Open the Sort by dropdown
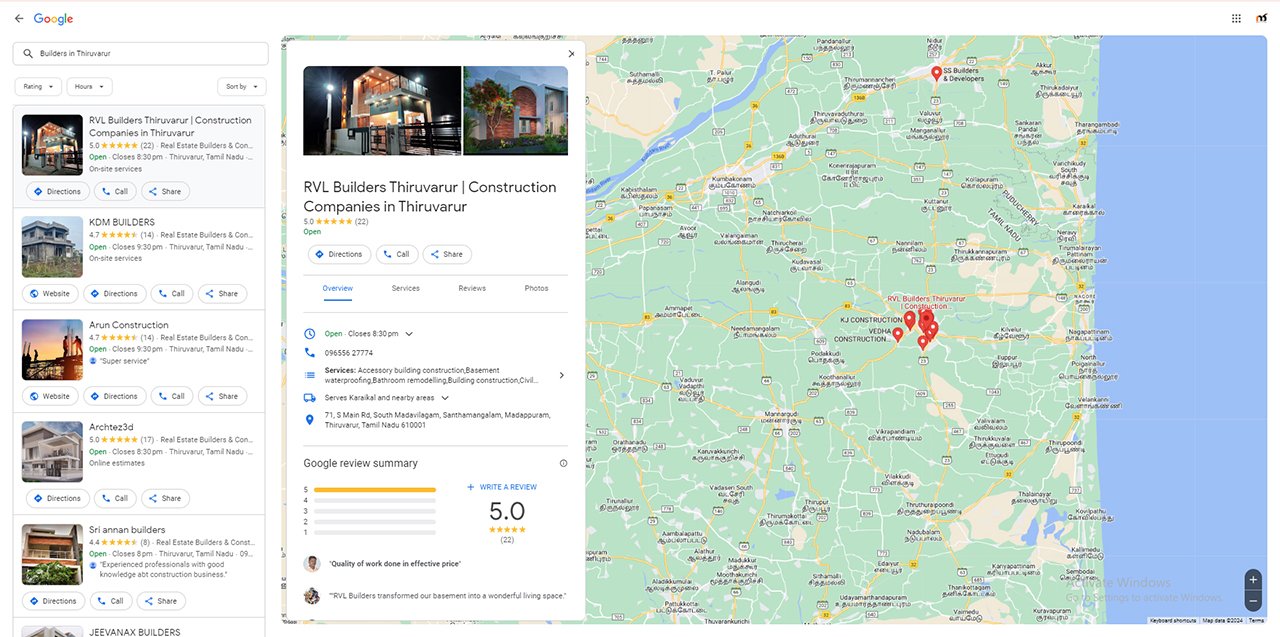Image resolution: width=1280 pixels, height=637 pixels. click(242, 87)
